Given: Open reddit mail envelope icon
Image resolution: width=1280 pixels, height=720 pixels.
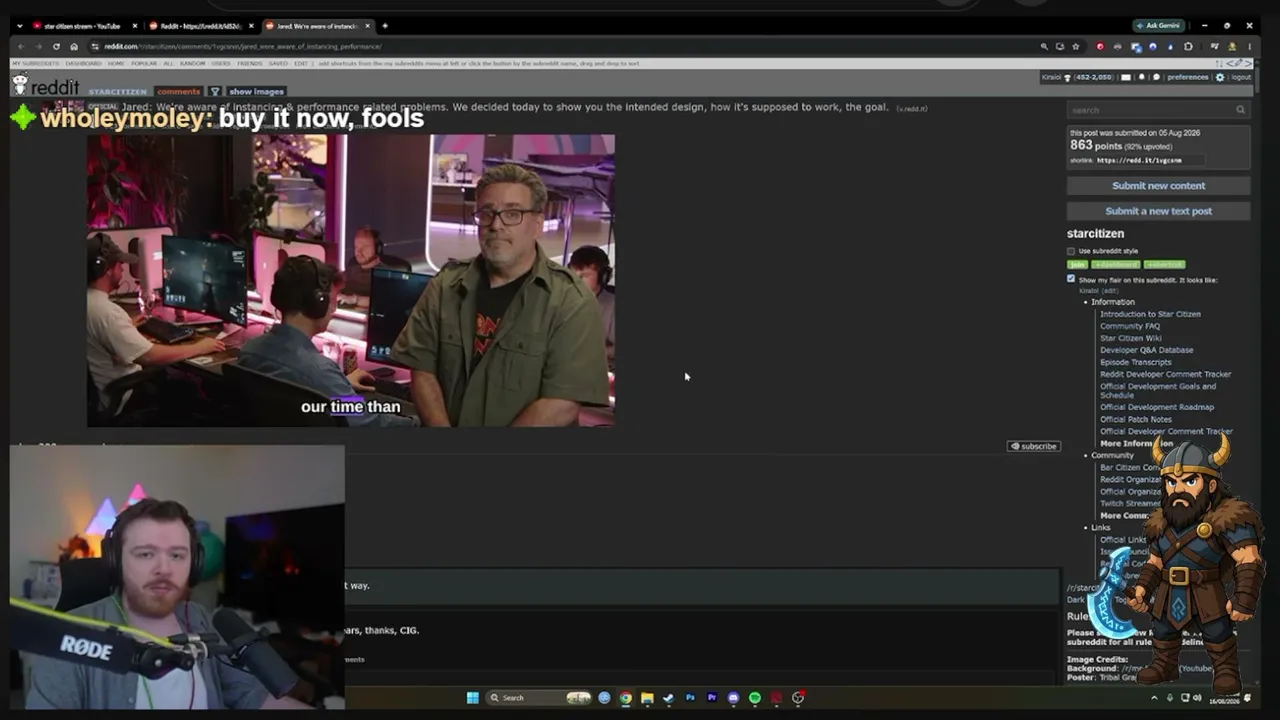Looking at the screenshot, I should pos(1126,77).
